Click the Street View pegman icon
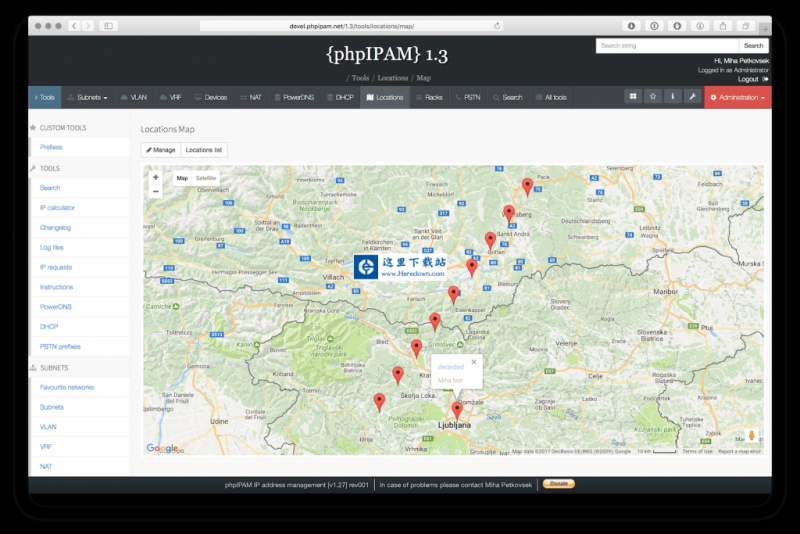The height and width of the screenshot is (534, 800). pyautogui.click(x=751, y=436)
